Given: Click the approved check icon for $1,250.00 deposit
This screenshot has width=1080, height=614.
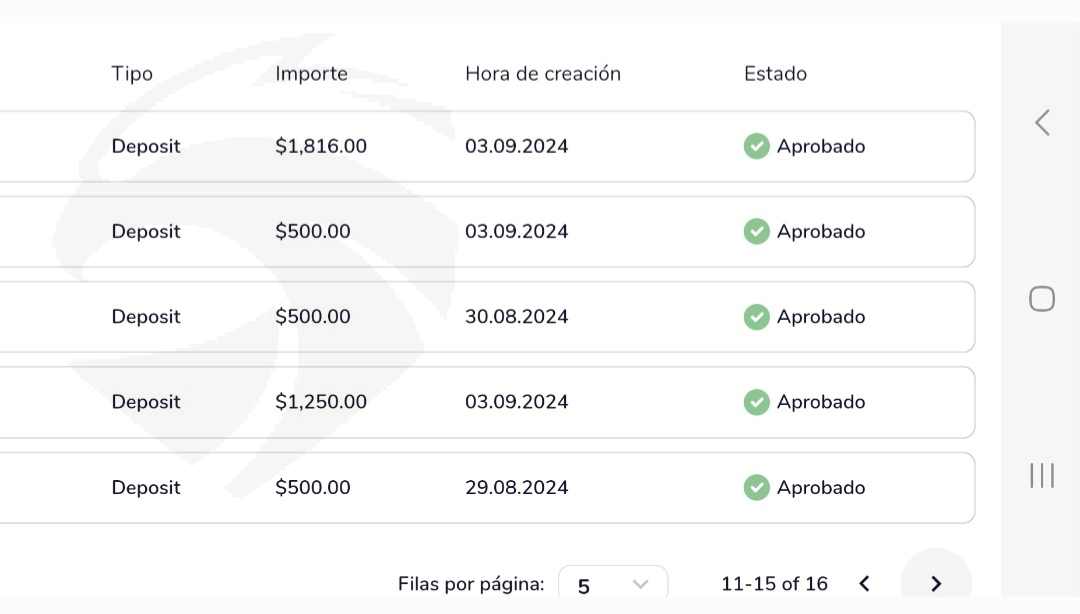Looking at the screenshot, I should point(756,402).
